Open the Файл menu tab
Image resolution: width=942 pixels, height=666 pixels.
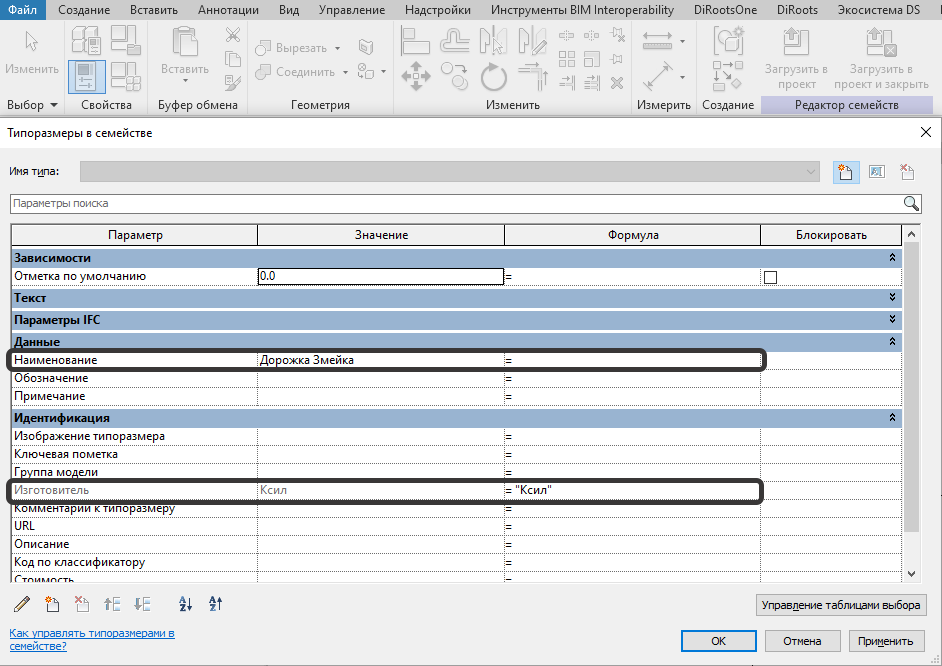click(x=23, y=10)
